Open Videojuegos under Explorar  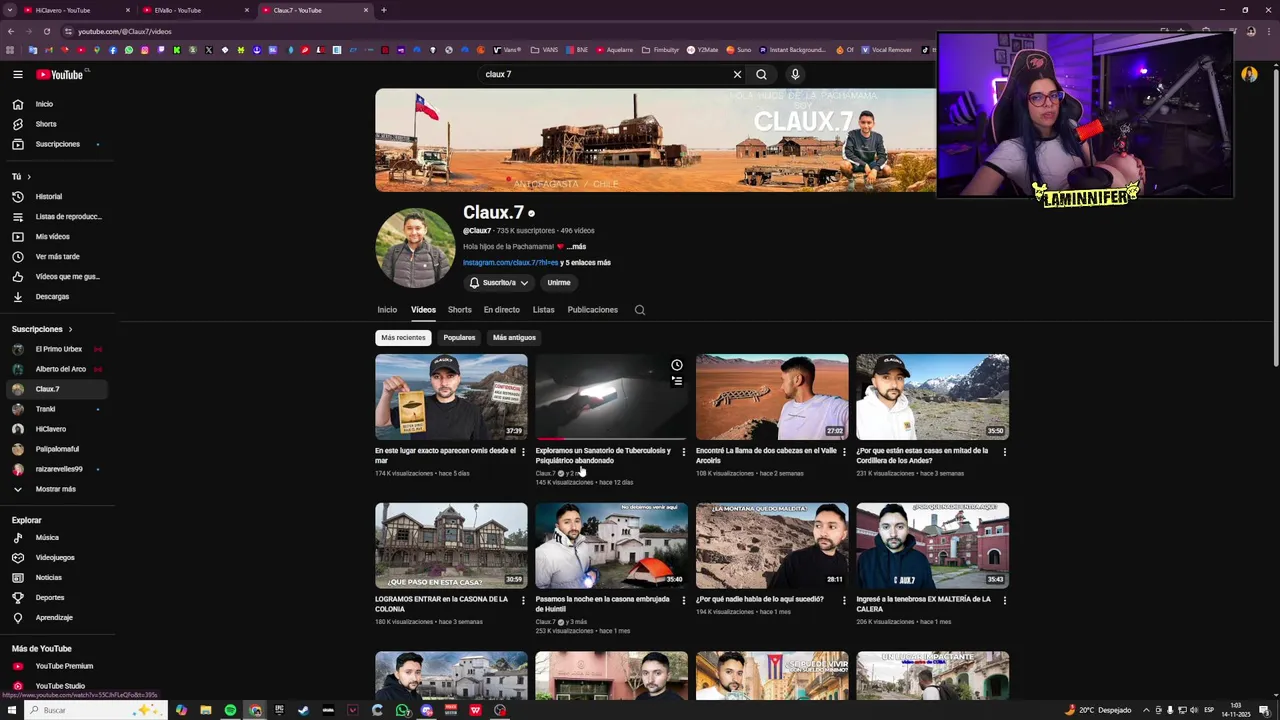[56, 558]
